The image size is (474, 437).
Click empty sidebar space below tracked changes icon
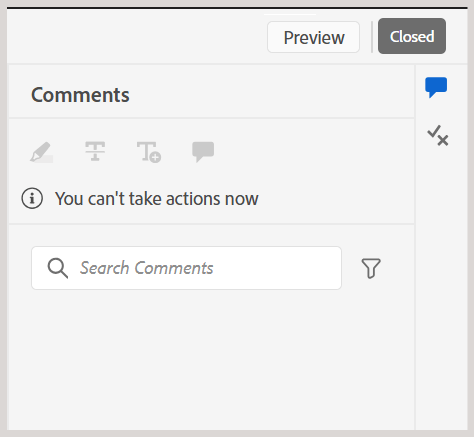tap(441, 287)
